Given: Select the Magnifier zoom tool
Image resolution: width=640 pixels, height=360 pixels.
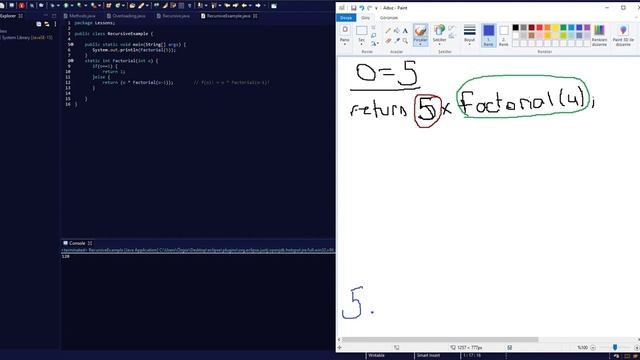Looking at the screenshot, I should [x=405, y=41].
